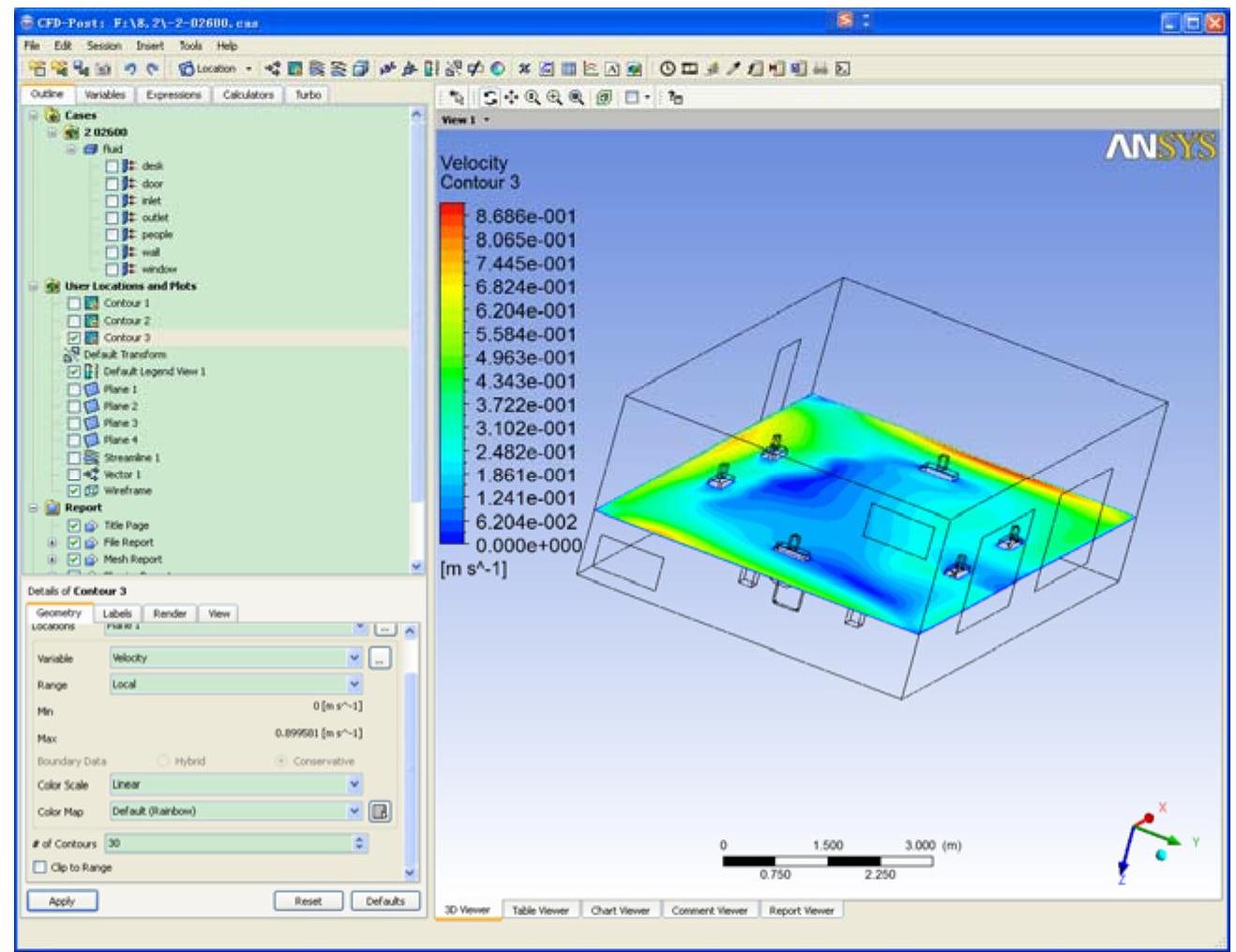
Task: Click the chart icon in the toolbar
Action: tap(591, 68)
